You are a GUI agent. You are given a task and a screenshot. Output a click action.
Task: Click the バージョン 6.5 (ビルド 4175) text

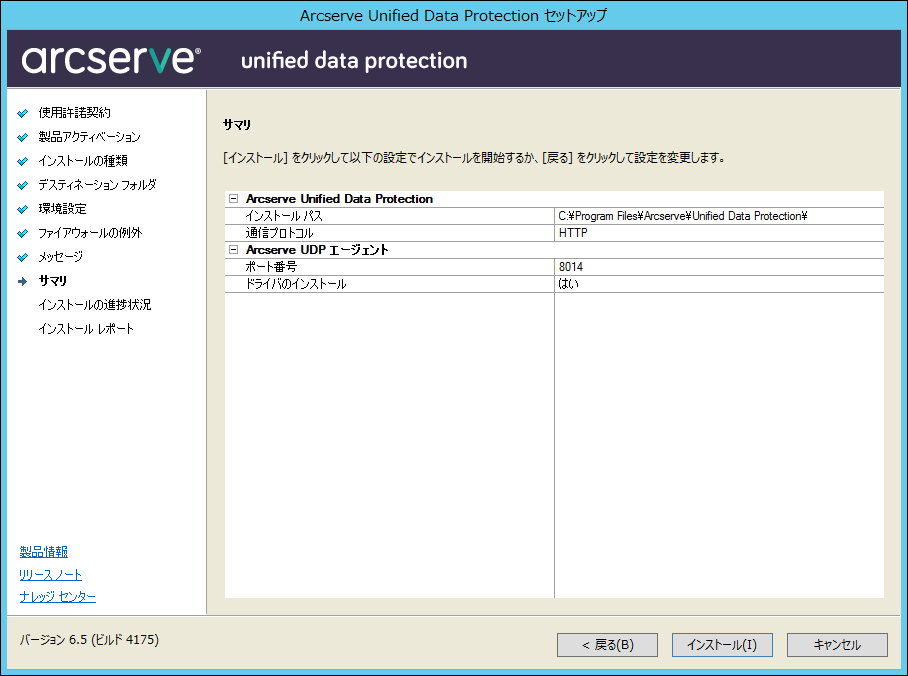pos(89,640)
